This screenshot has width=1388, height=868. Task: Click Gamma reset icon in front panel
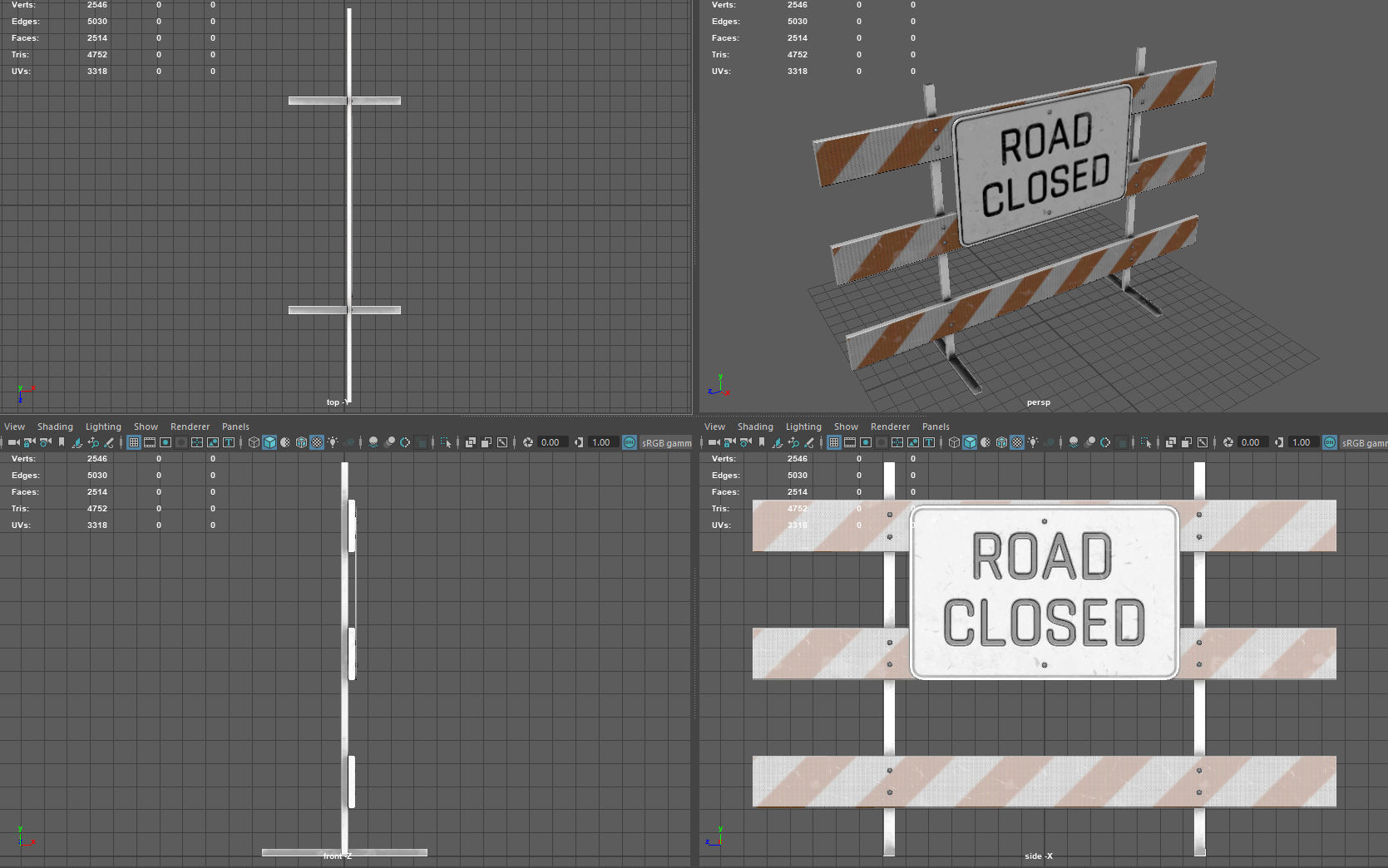(579, 442)
